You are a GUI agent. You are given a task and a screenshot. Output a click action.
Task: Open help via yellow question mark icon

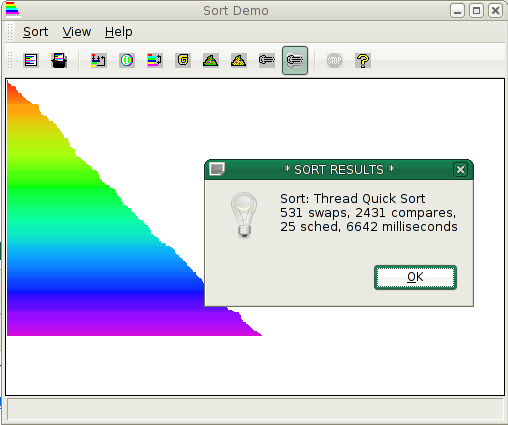[363, 61]
